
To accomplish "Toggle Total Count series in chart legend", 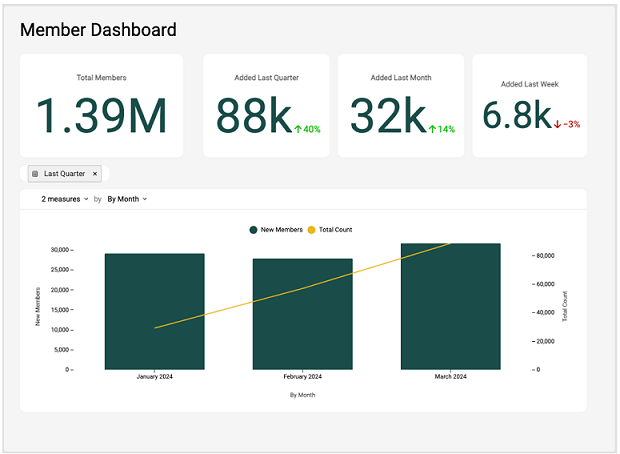I will (x=335, y=230).
